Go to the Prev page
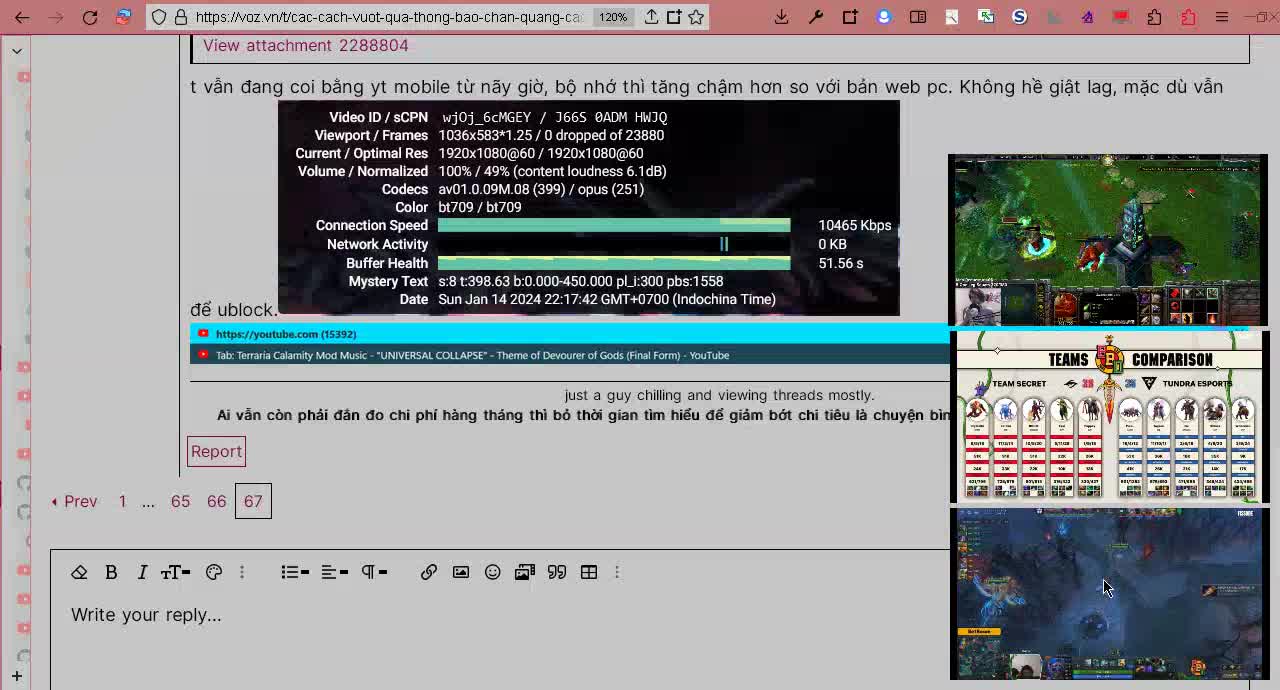 coord(75,501)
